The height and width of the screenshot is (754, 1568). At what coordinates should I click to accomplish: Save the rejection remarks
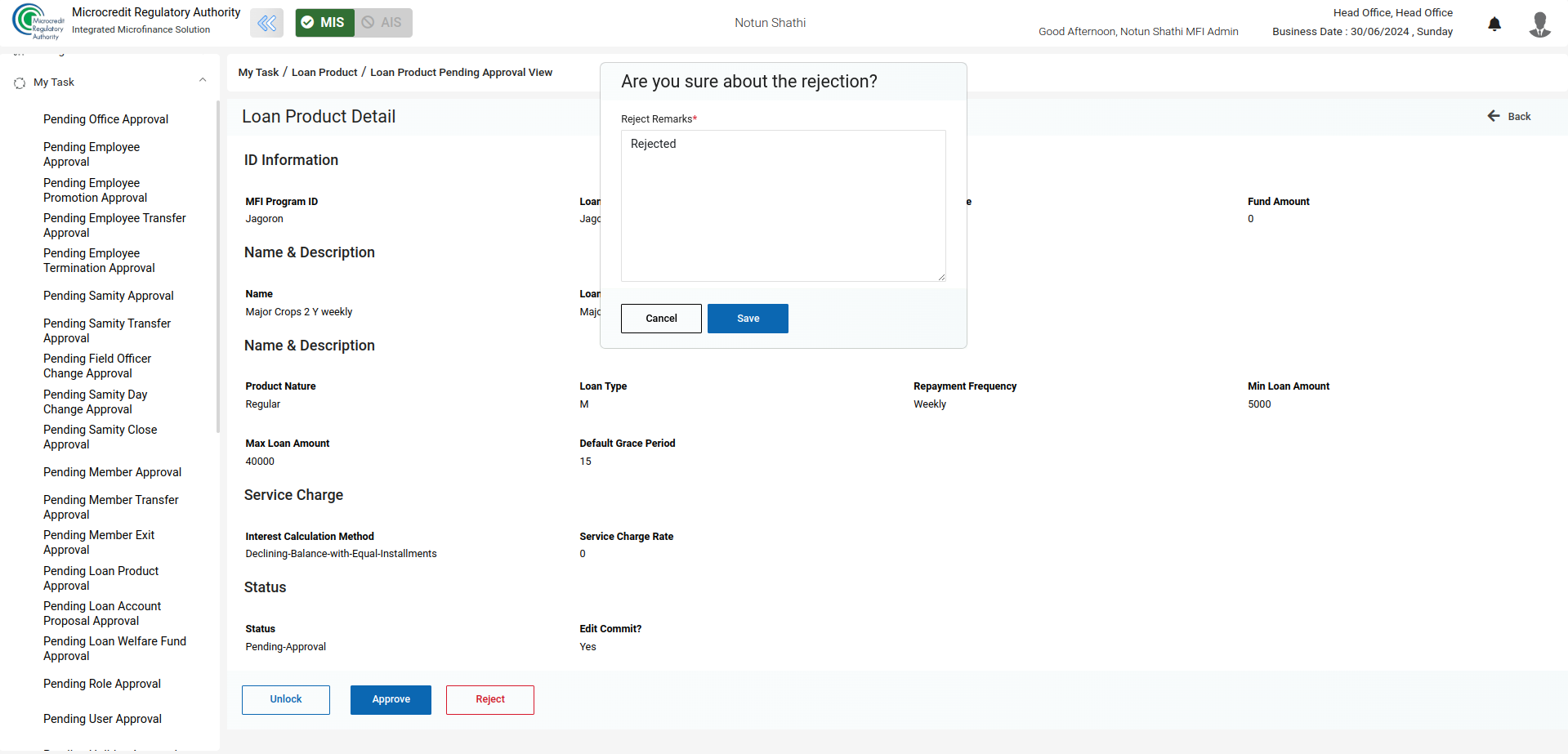[x=748, y=319]
